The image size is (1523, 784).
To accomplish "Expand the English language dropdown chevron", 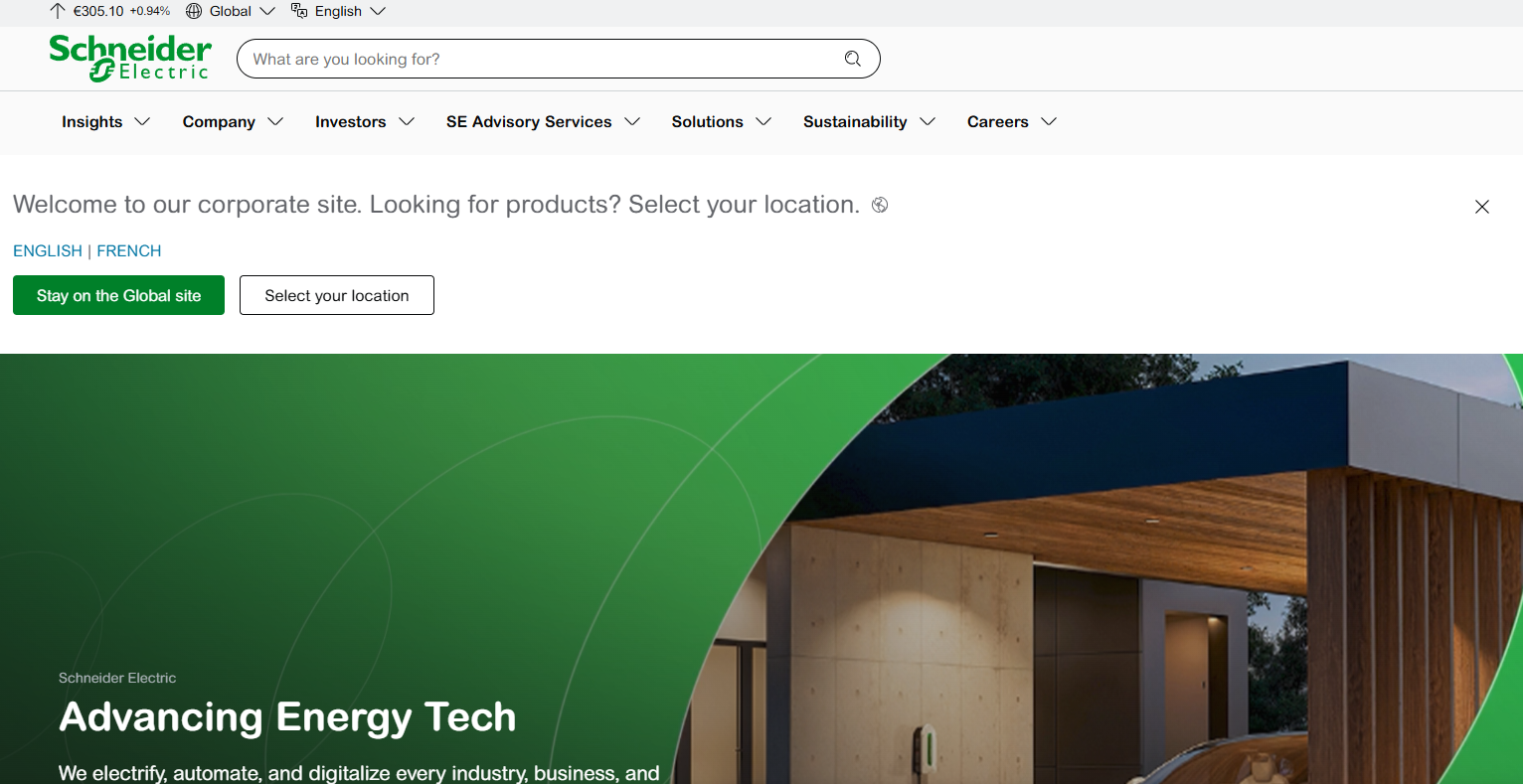I will point(378,11).
